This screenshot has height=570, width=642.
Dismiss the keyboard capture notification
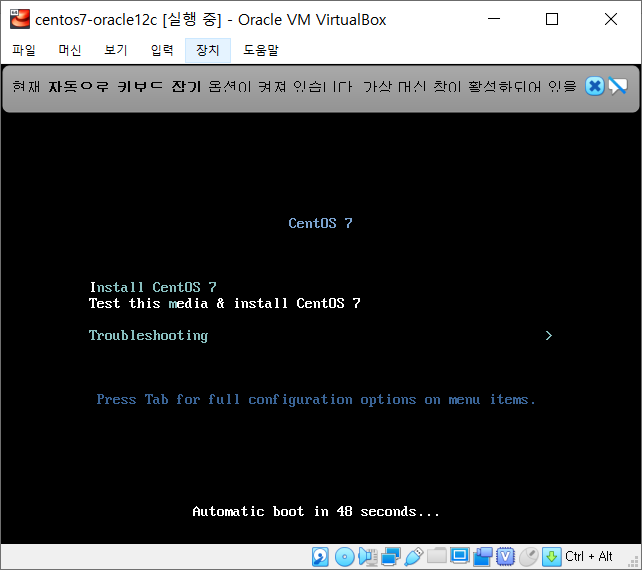pyautogui.click(x=595, y=86)
